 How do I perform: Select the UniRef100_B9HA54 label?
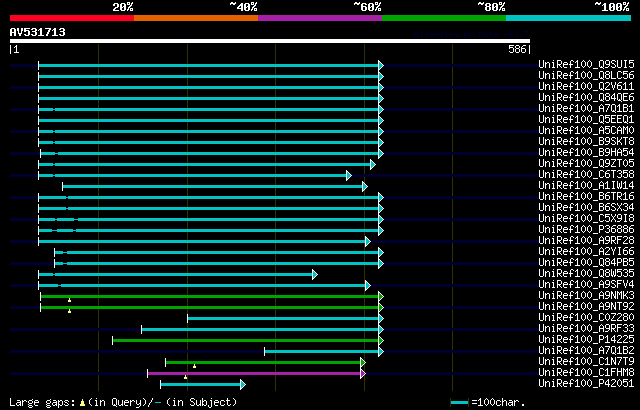[x=586, y=153]
